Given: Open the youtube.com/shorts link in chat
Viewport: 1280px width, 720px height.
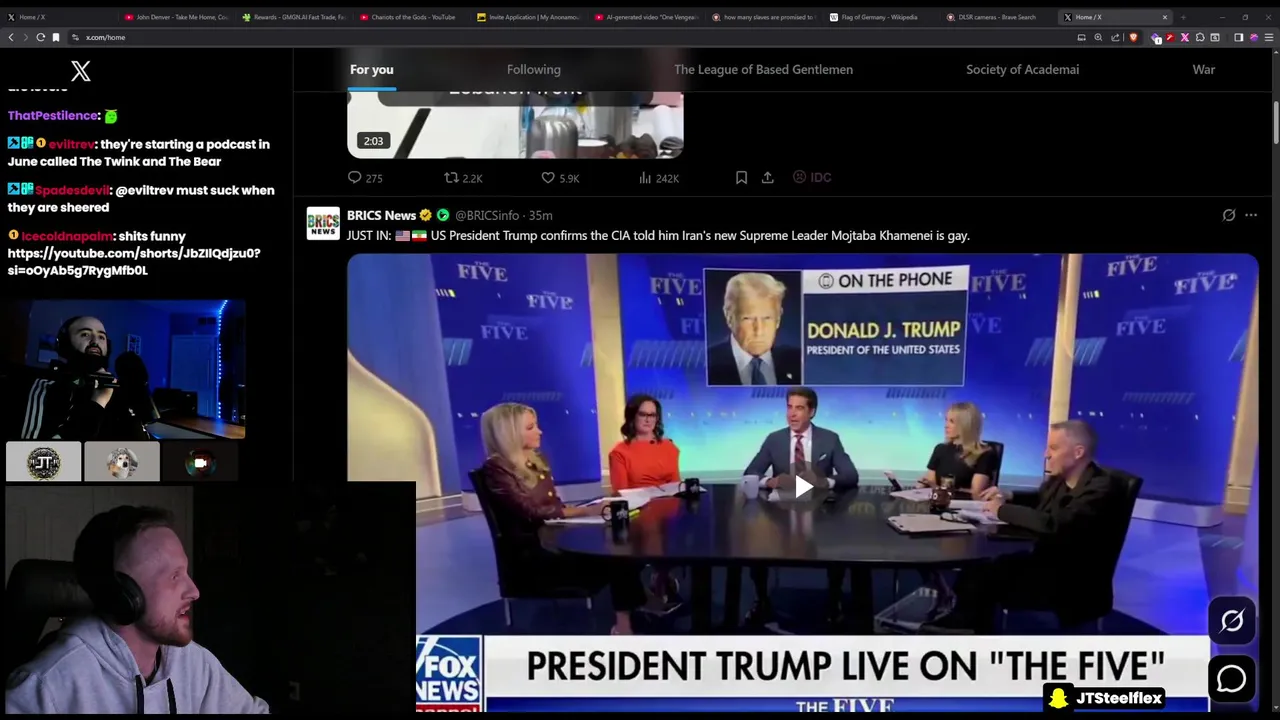Looking at the screenshot, I should click(134, 261).
